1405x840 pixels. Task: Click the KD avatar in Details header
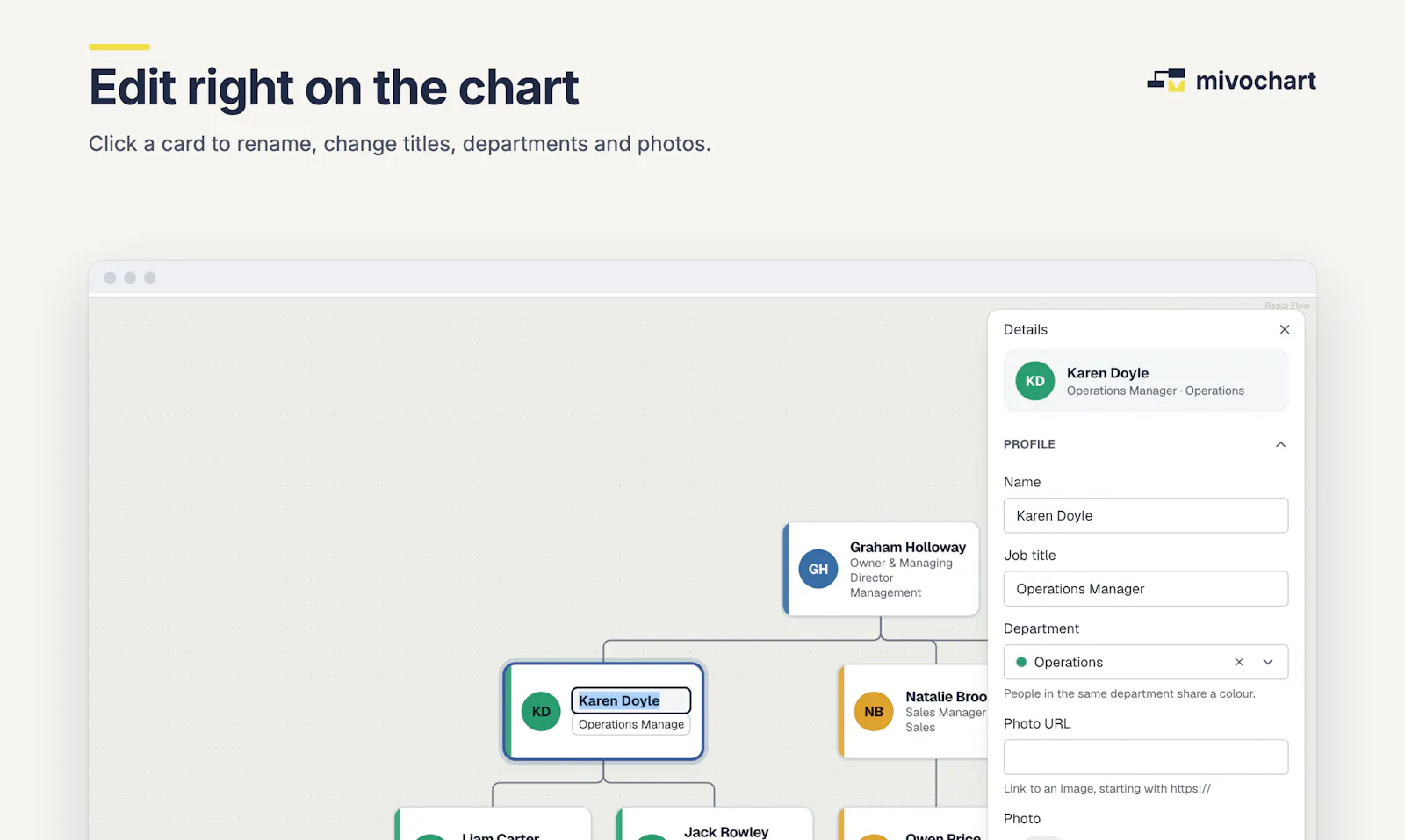pyautogui.click(x=1035, y=381)
